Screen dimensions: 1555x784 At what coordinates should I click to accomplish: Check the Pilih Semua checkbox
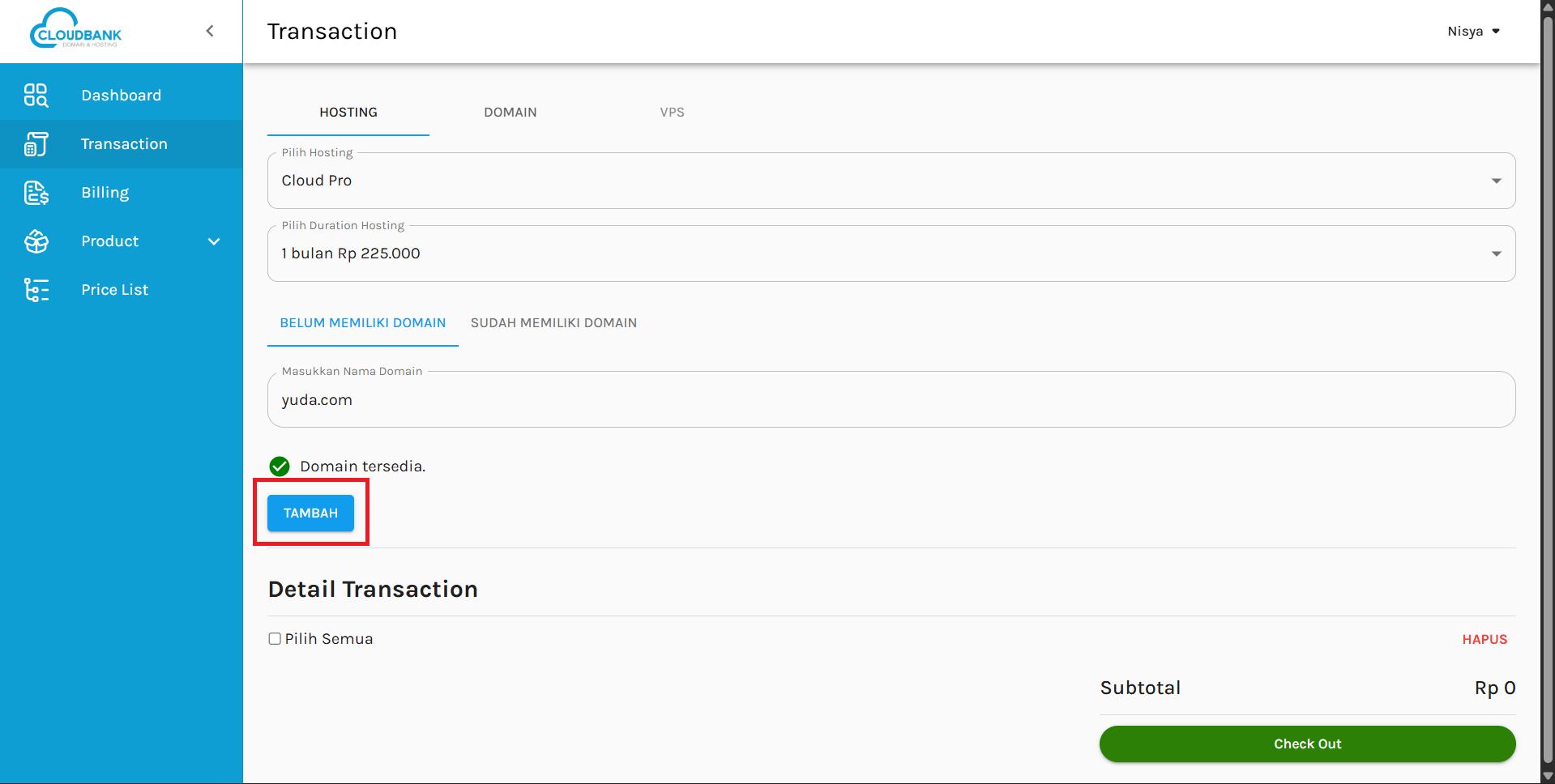275,639
